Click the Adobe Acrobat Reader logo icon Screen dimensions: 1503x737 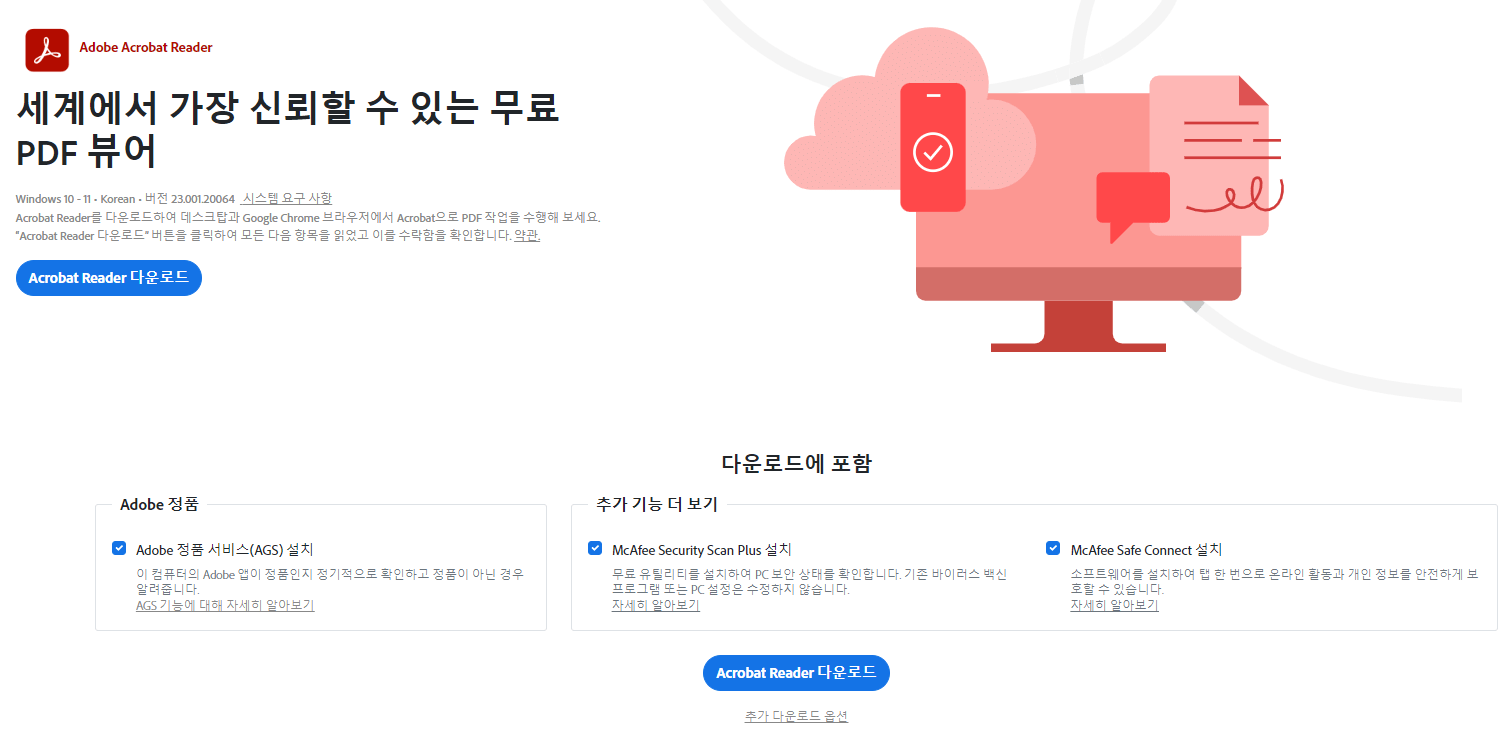45,47
